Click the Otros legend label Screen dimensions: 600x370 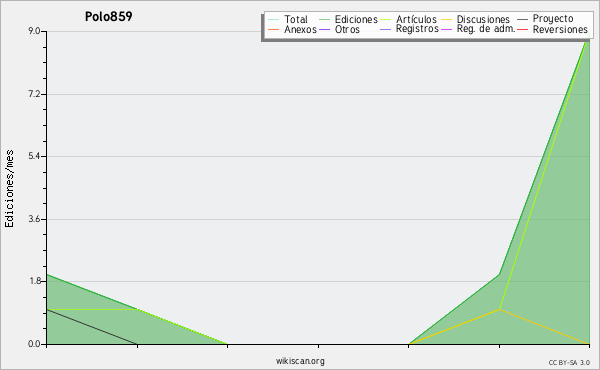coord(347,29)
